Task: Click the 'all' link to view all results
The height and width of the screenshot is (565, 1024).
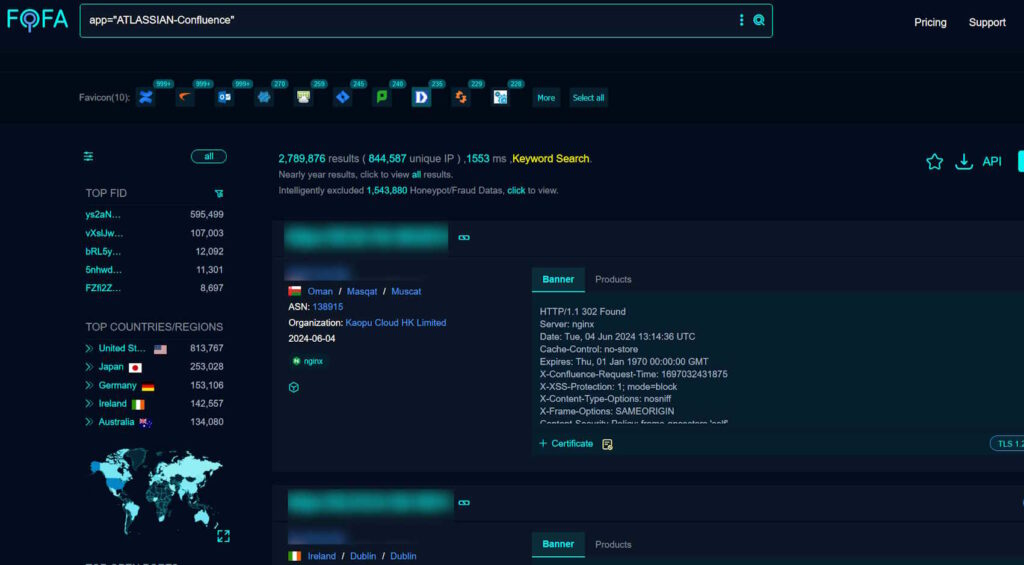Action: point(416,175)
